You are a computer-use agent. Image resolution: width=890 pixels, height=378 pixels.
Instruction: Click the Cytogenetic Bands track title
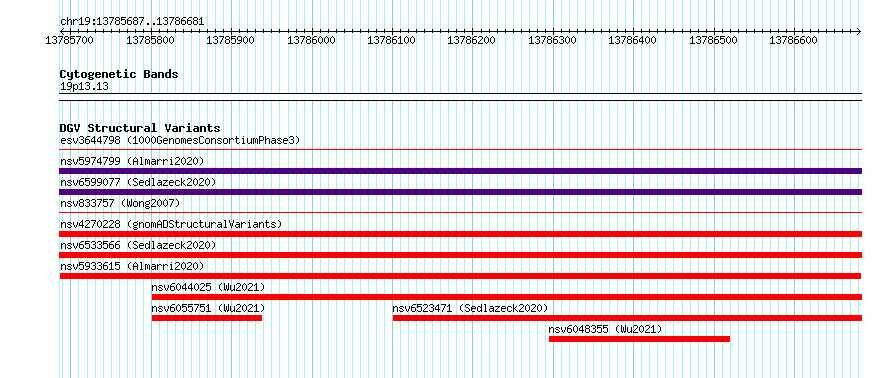pyautogui.click(x=119, y=74)
